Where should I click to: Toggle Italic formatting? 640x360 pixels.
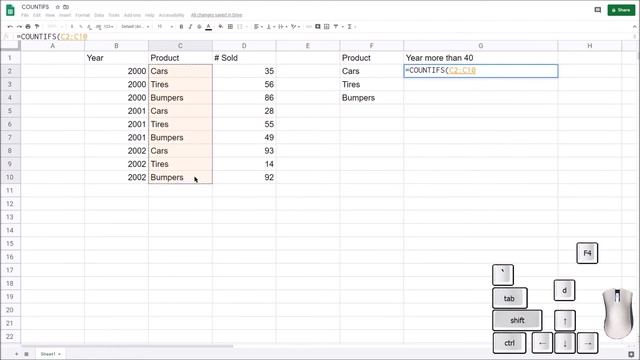point(190,27)
